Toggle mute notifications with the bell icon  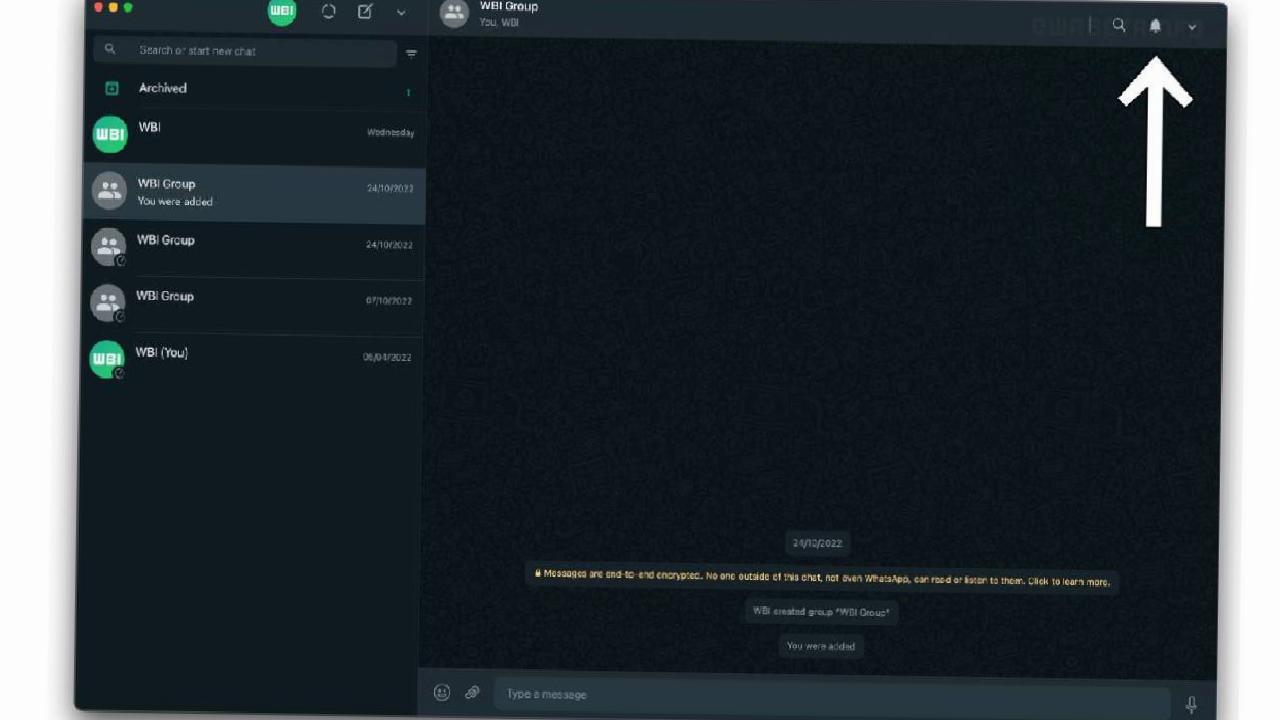(x=1155, y=26)
